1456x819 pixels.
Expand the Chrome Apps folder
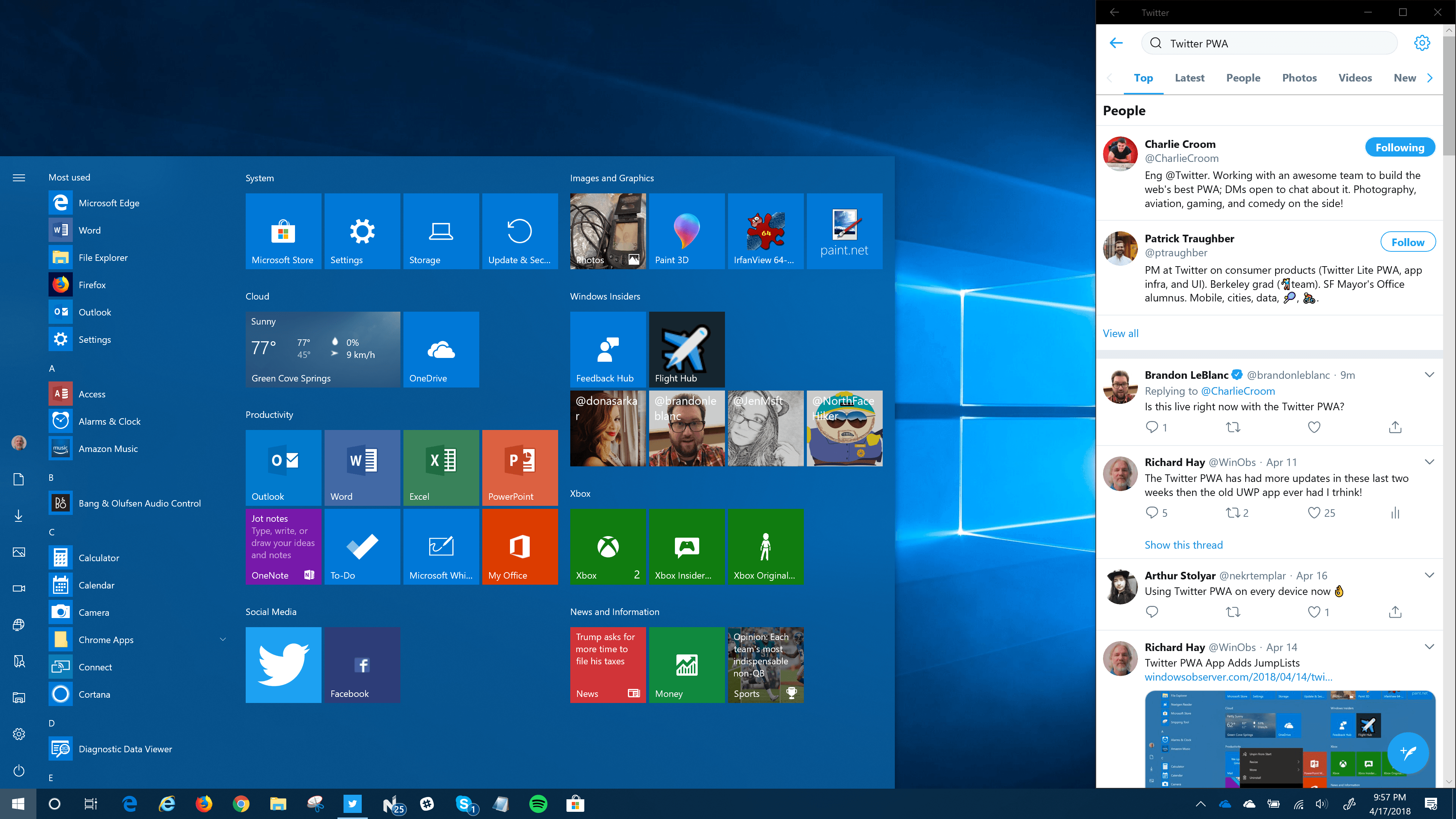(223, 639)
